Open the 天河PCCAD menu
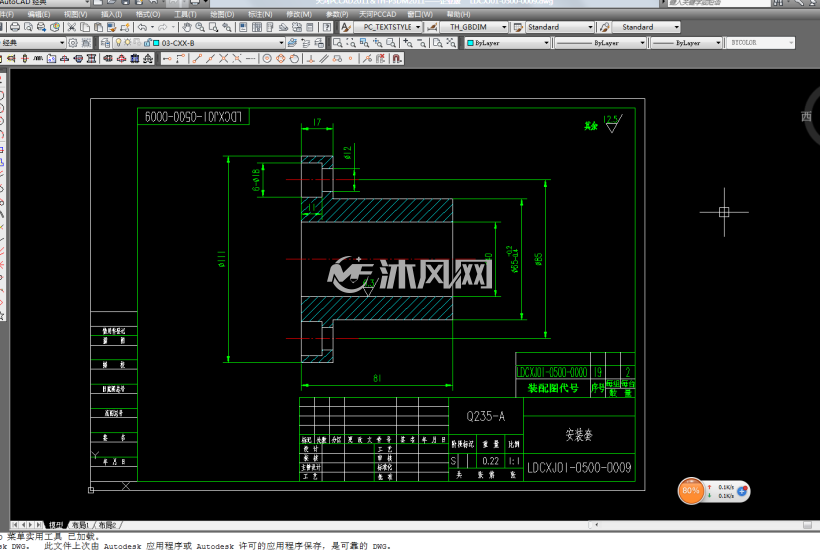 (377, 14)
